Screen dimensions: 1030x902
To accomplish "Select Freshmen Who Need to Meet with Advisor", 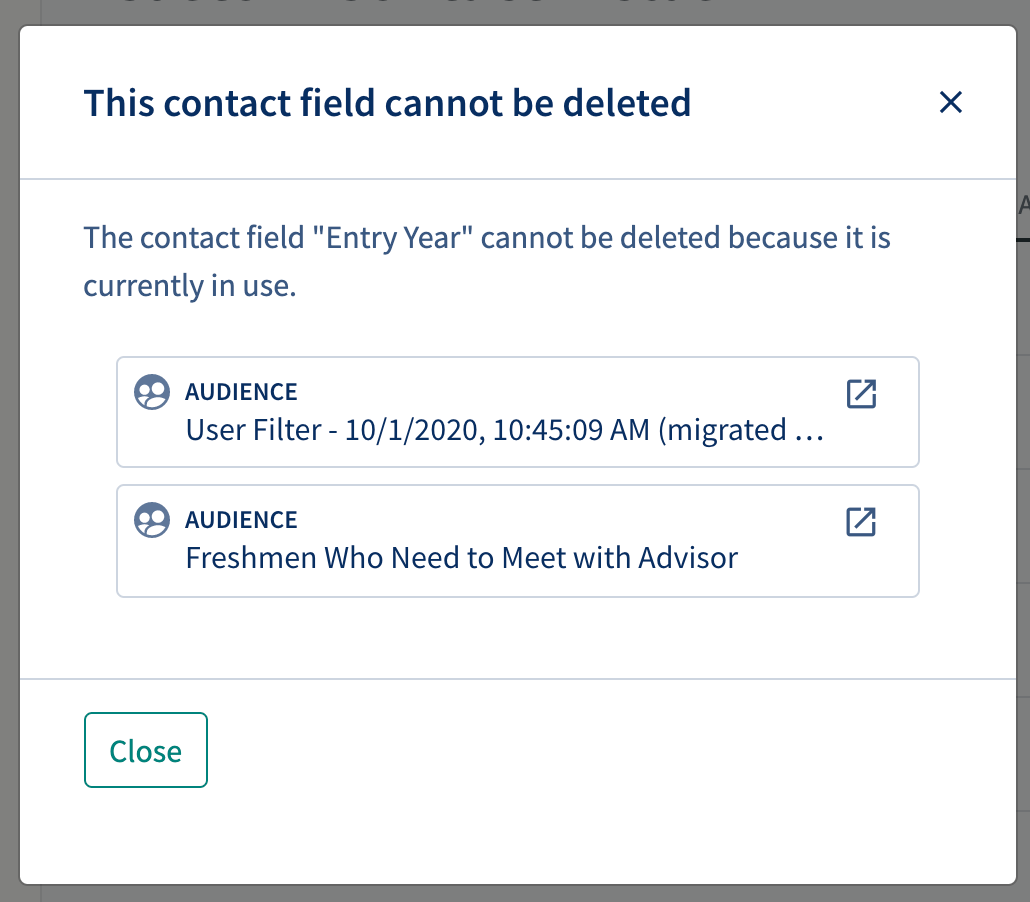I will coord(462,558).
